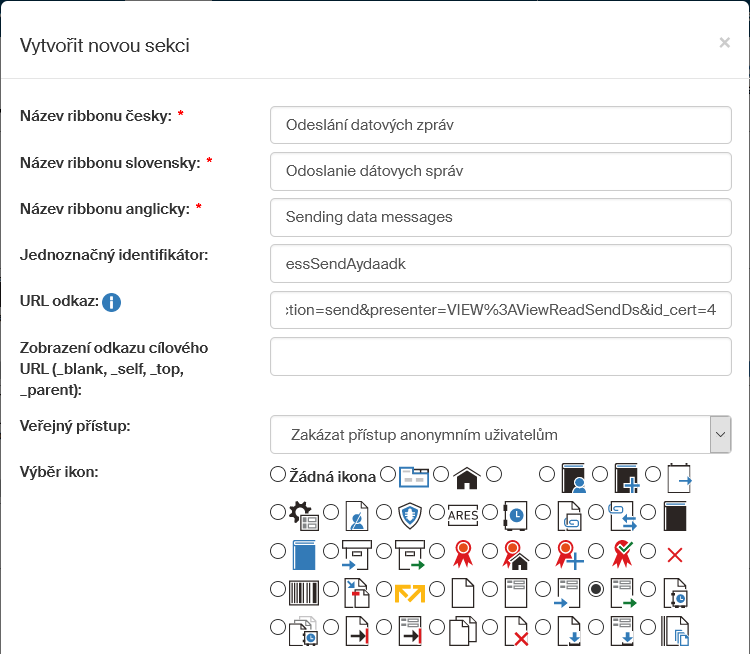Click the safe with clock icon
Screen dimensions: 750x654
pyautogui.click(x=515, y=515)
